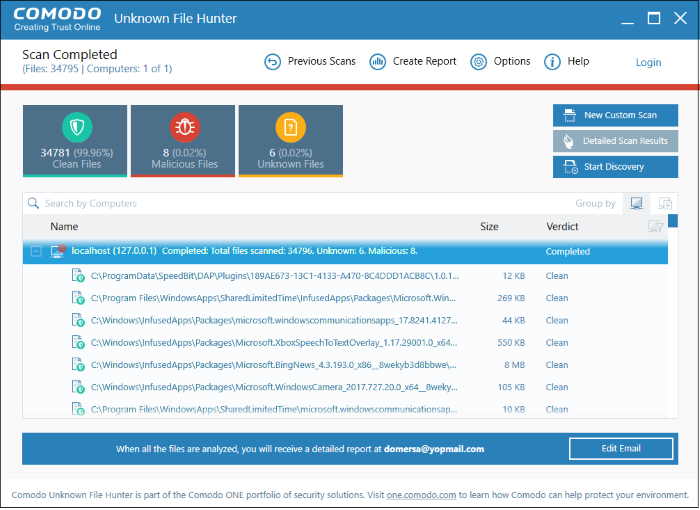Open the Login link
Image resolution: width=700 pixels, height=510 pixels.
648,63
